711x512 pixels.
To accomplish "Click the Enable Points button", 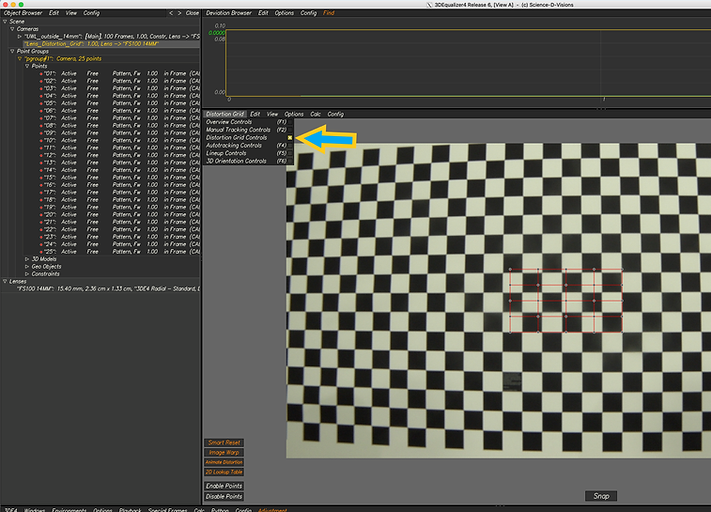I will [x=224, y=486].
